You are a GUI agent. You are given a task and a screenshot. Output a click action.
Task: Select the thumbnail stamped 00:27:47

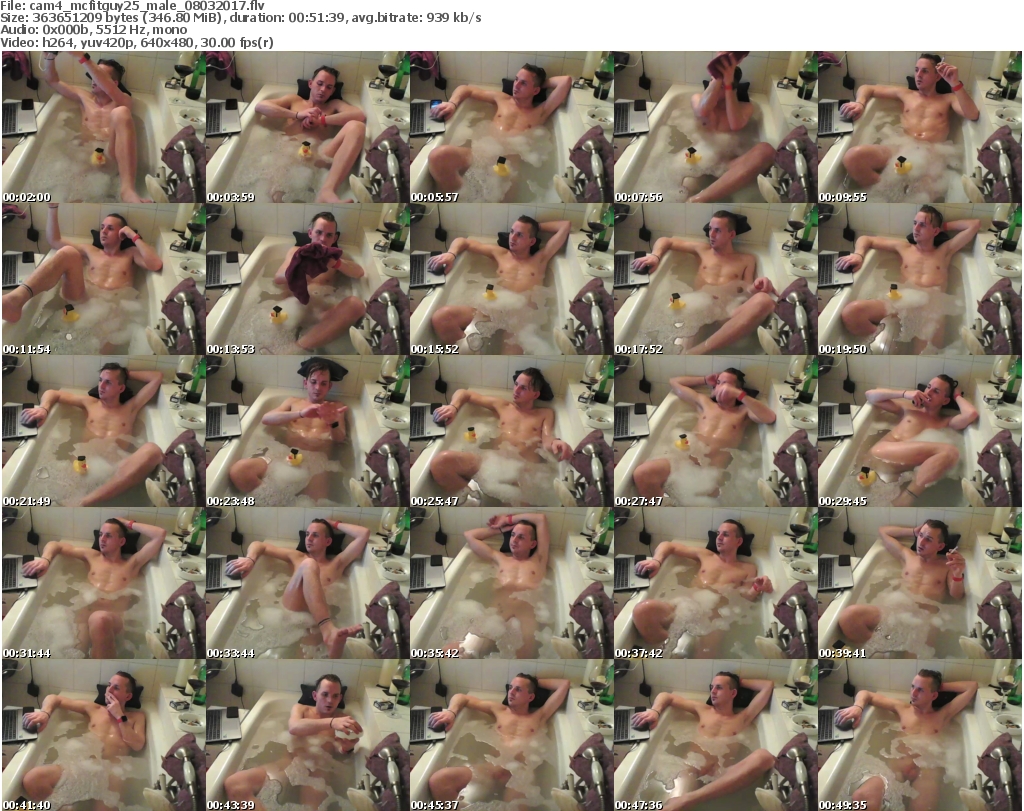[x=715, y=432]
